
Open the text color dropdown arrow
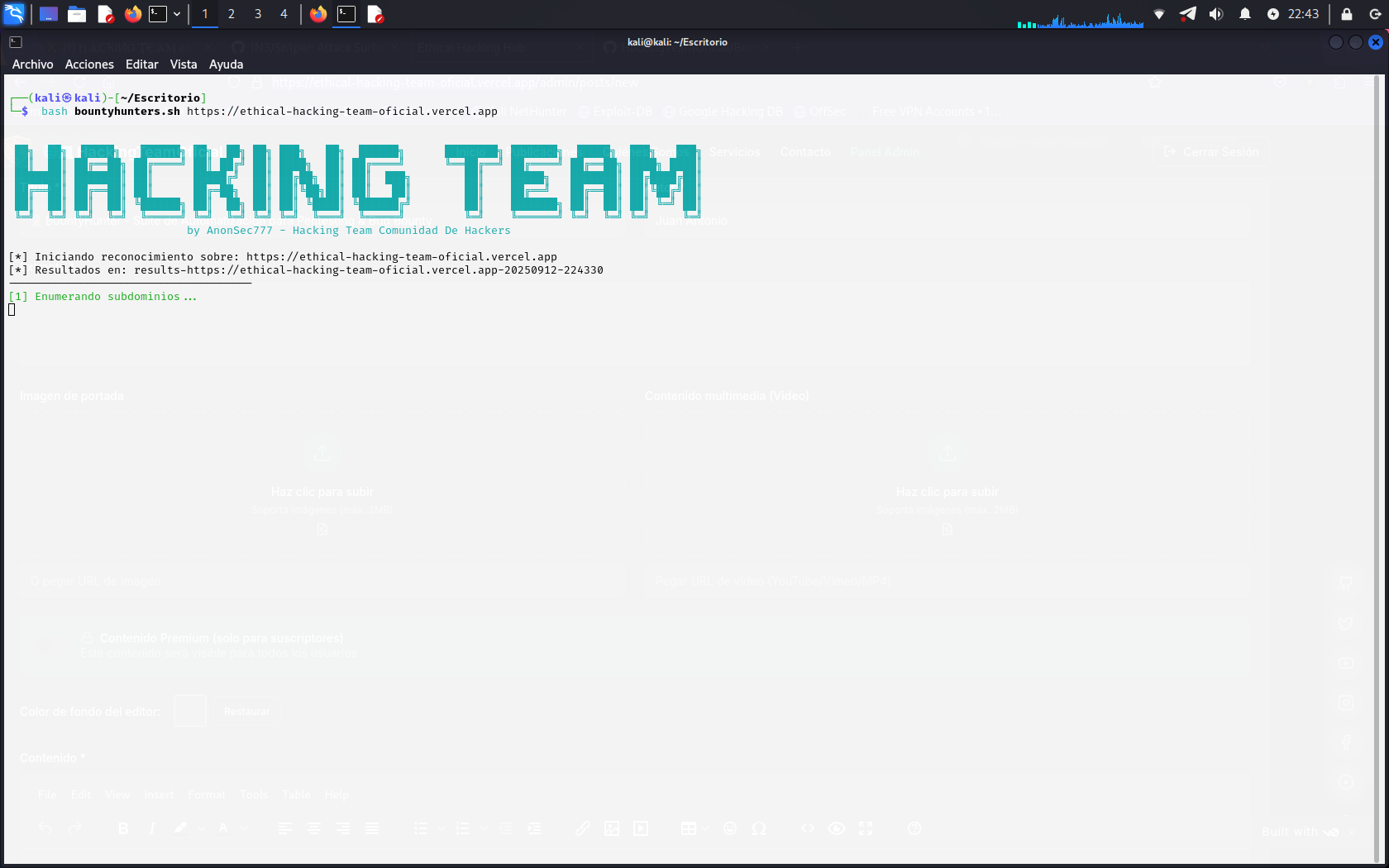[x=245, y=828]
